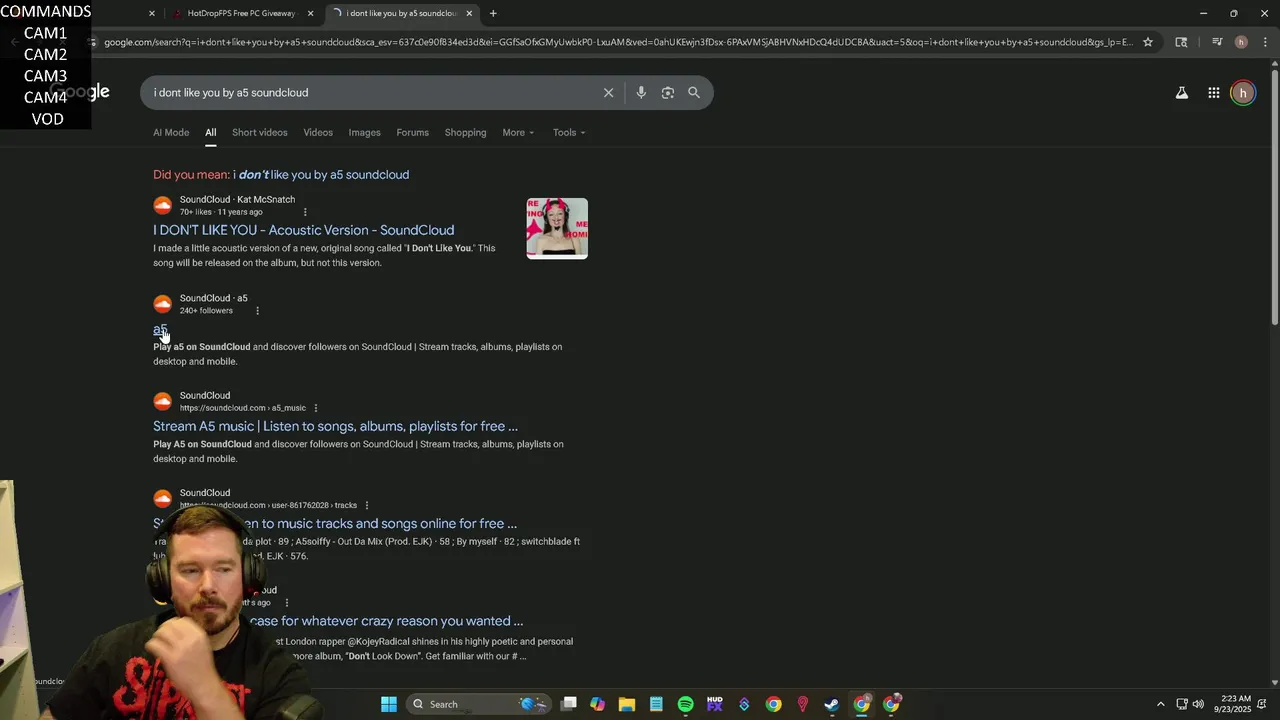This screenshot has height=720, width=1280.
Task: Open the Google account avatar
Action: 1243,93
